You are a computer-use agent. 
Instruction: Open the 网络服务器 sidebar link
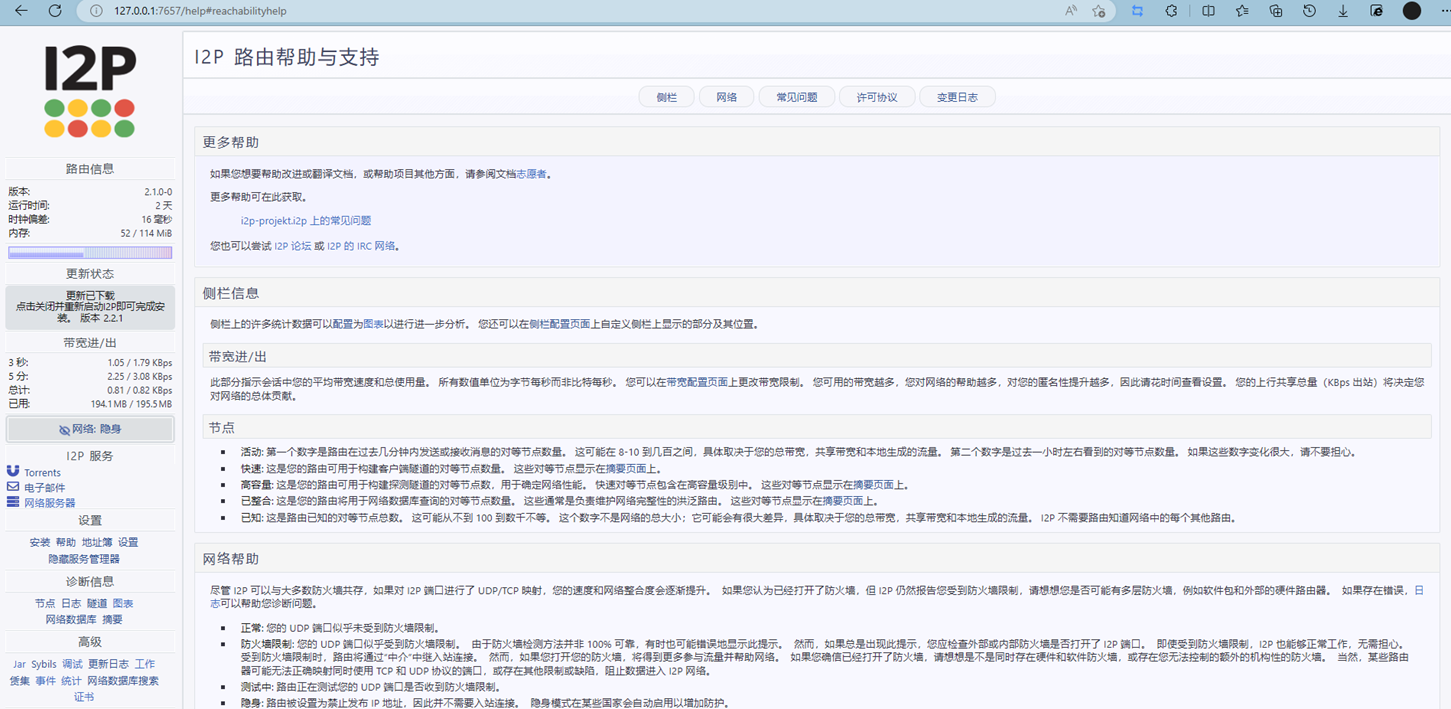[x=50, y=503]
